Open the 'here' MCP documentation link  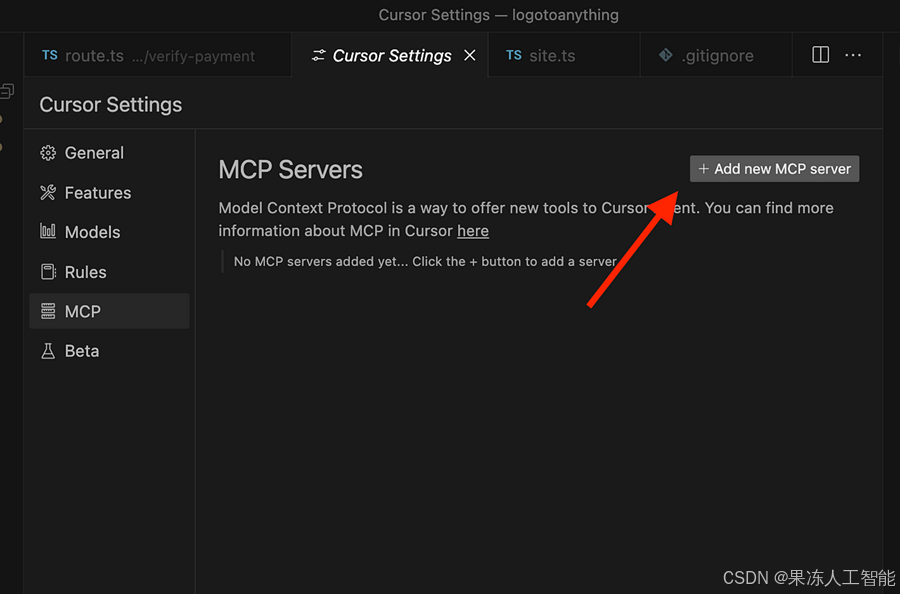click(473, 231)
